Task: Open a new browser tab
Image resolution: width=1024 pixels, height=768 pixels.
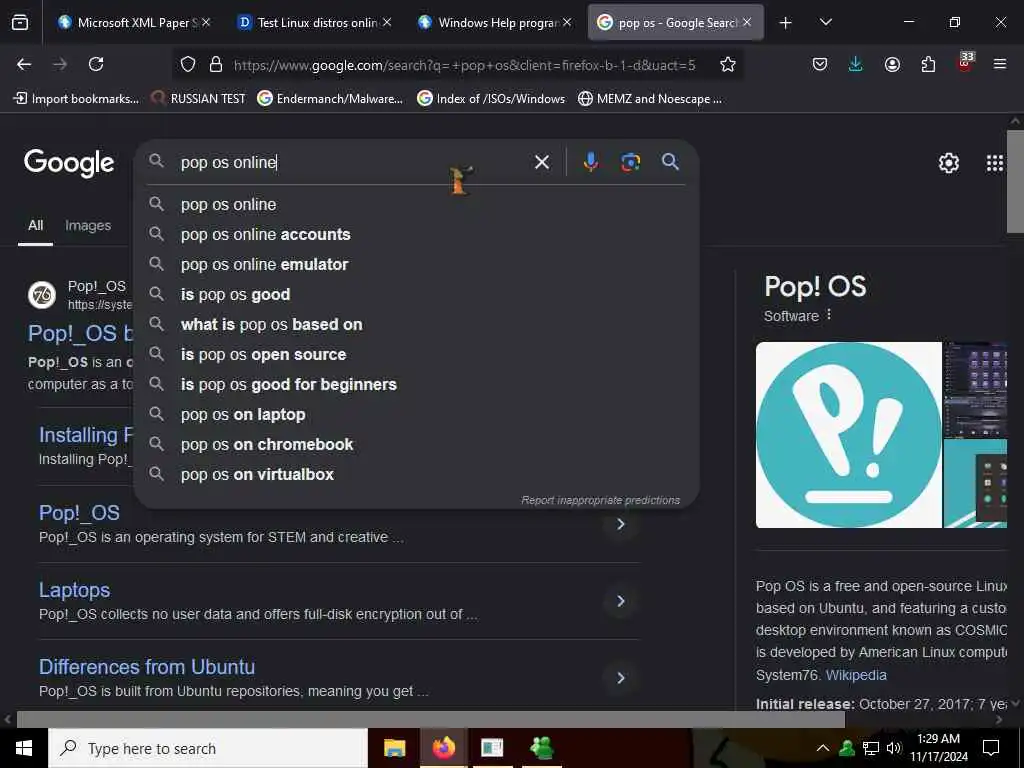Action: click(x=786, y=23)
